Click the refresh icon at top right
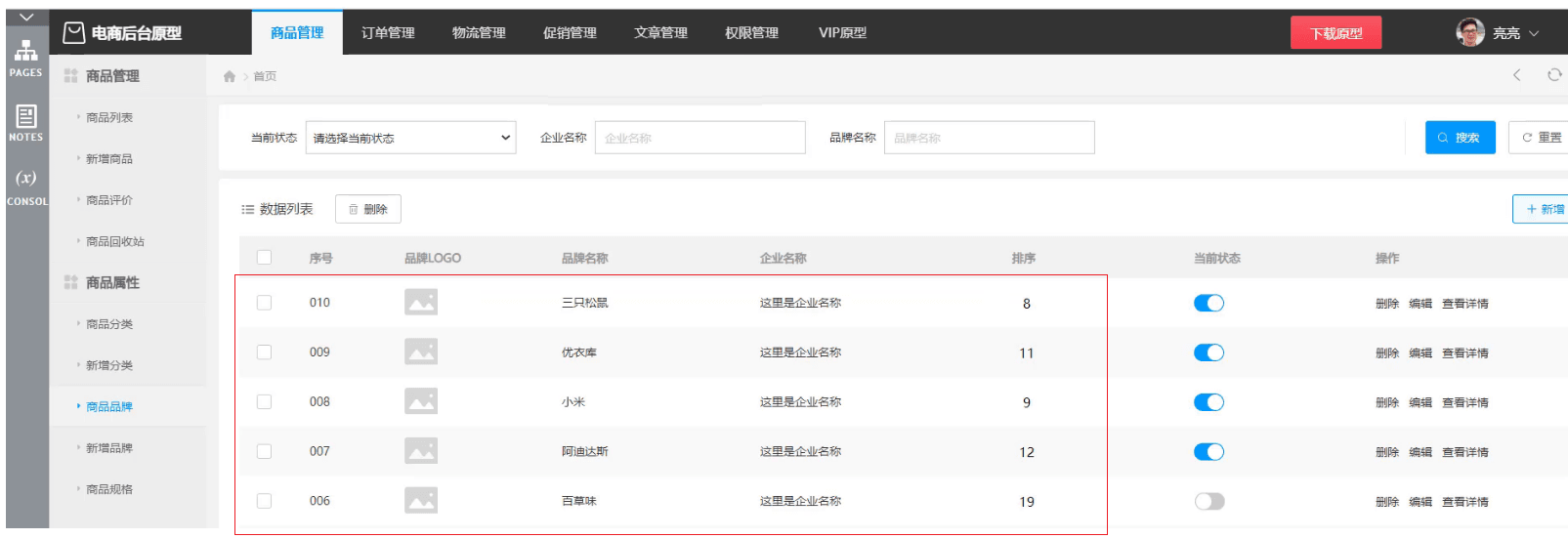 coord(1554,75)
